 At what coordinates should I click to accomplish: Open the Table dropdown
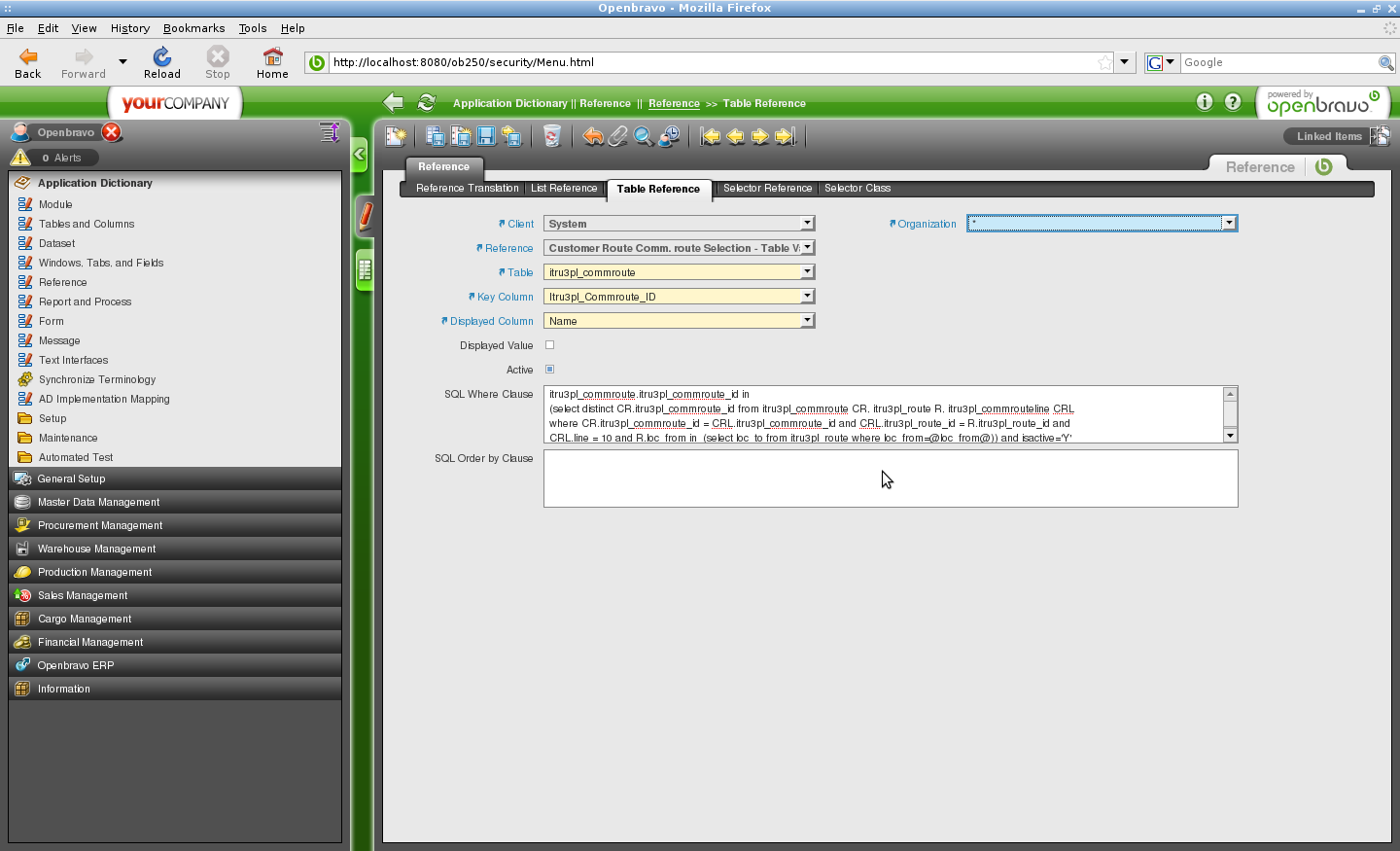click(807, 272)
